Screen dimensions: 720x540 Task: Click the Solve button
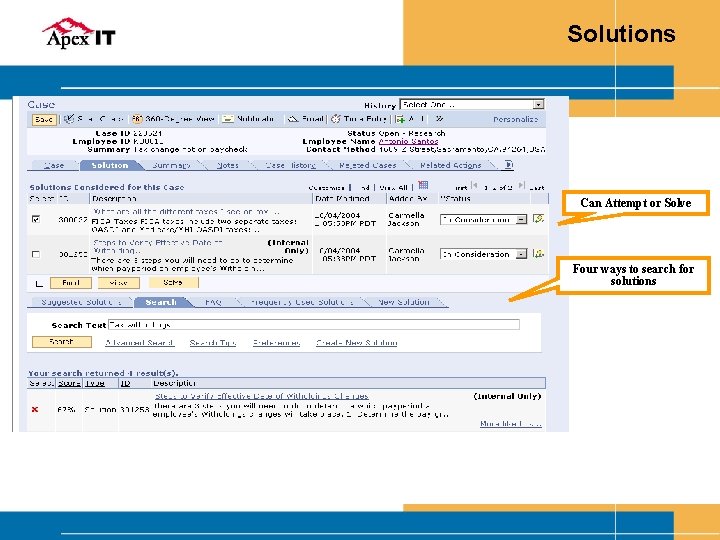point(173,282)
